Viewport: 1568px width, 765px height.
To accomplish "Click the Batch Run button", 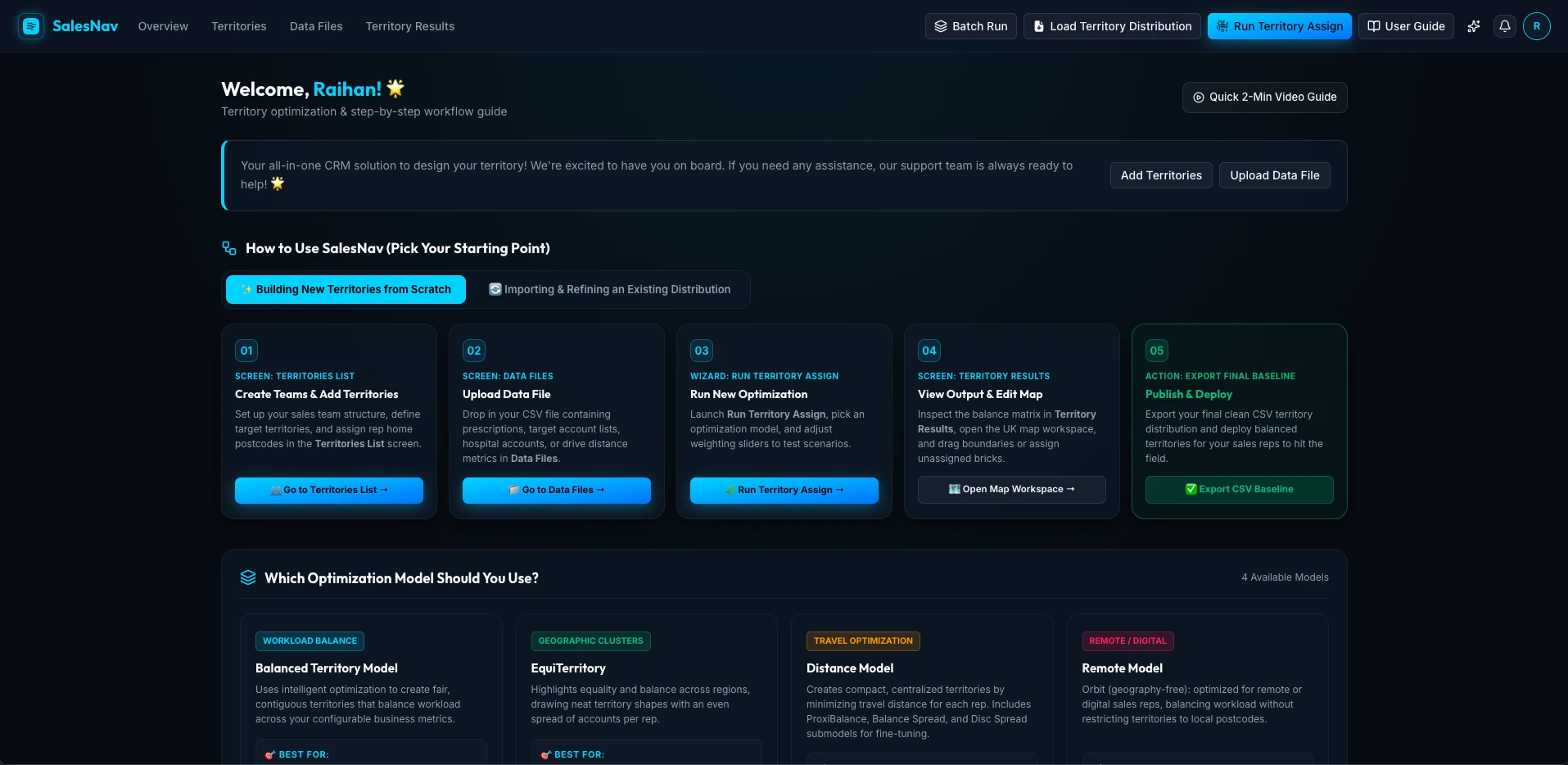I will pos(971,26).
